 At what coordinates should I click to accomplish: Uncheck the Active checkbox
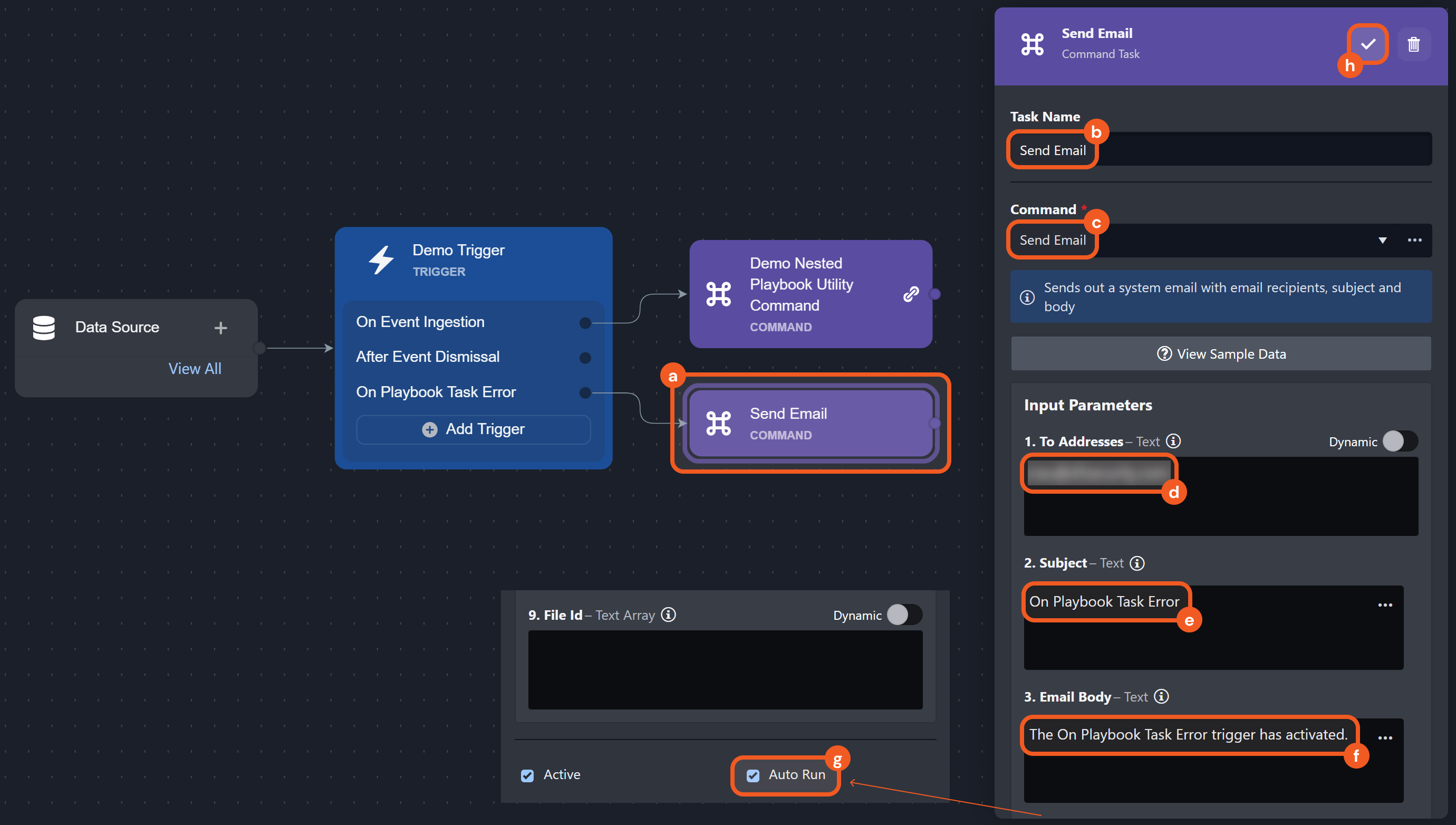527,775
